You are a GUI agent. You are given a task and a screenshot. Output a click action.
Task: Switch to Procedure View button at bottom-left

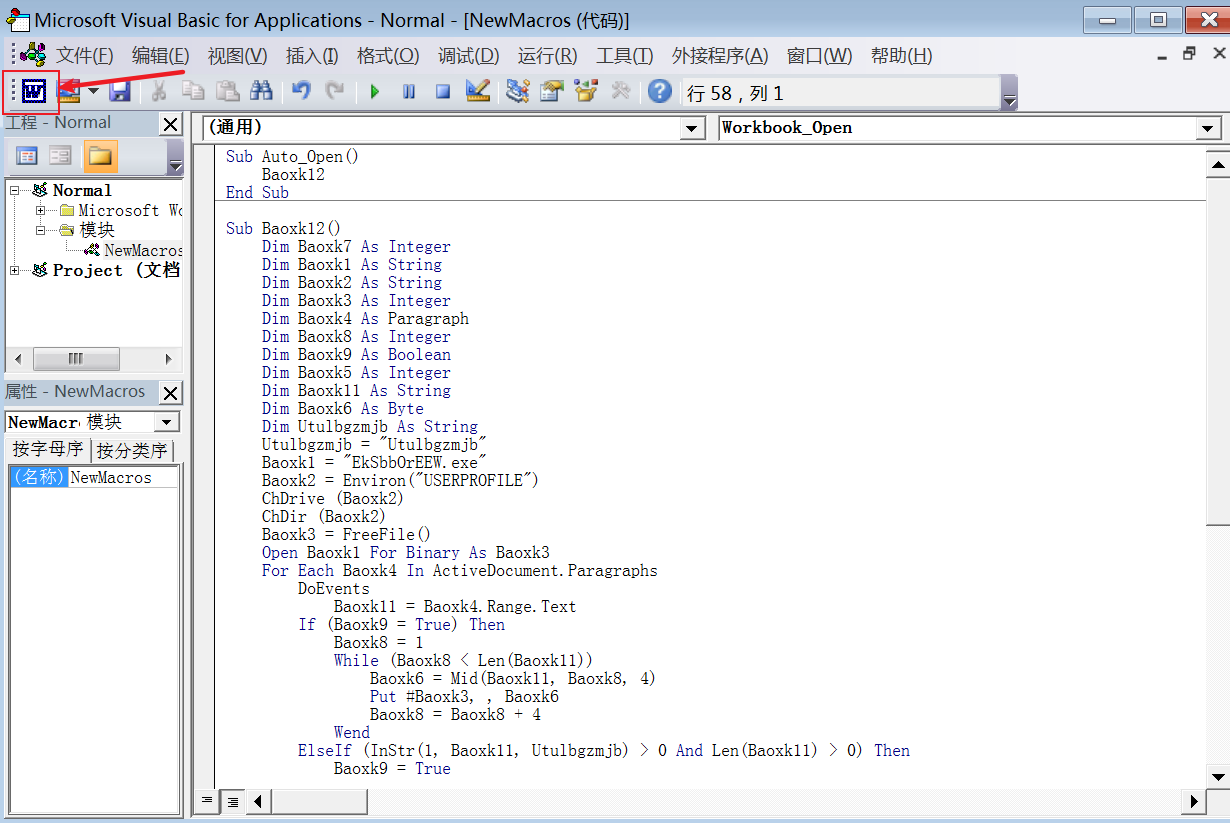click(208, 800)
